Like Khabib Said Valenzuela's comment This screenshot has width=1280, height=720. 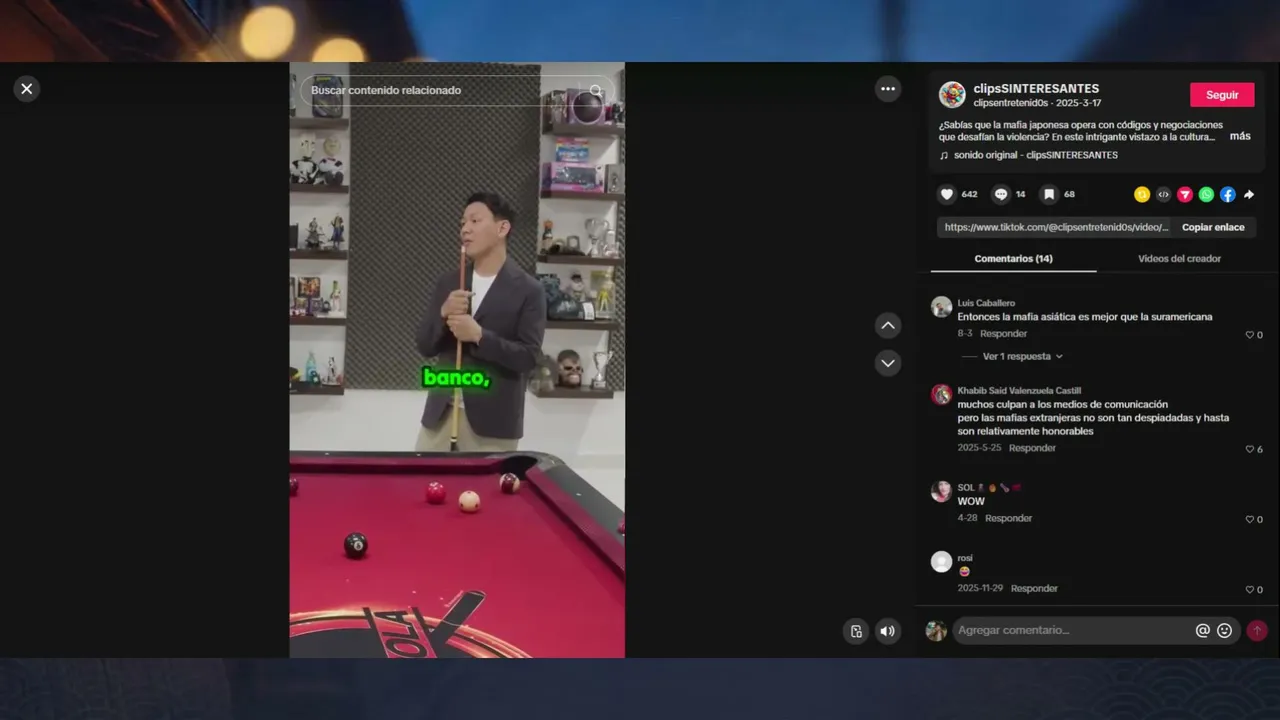(x=1250, y=449)
